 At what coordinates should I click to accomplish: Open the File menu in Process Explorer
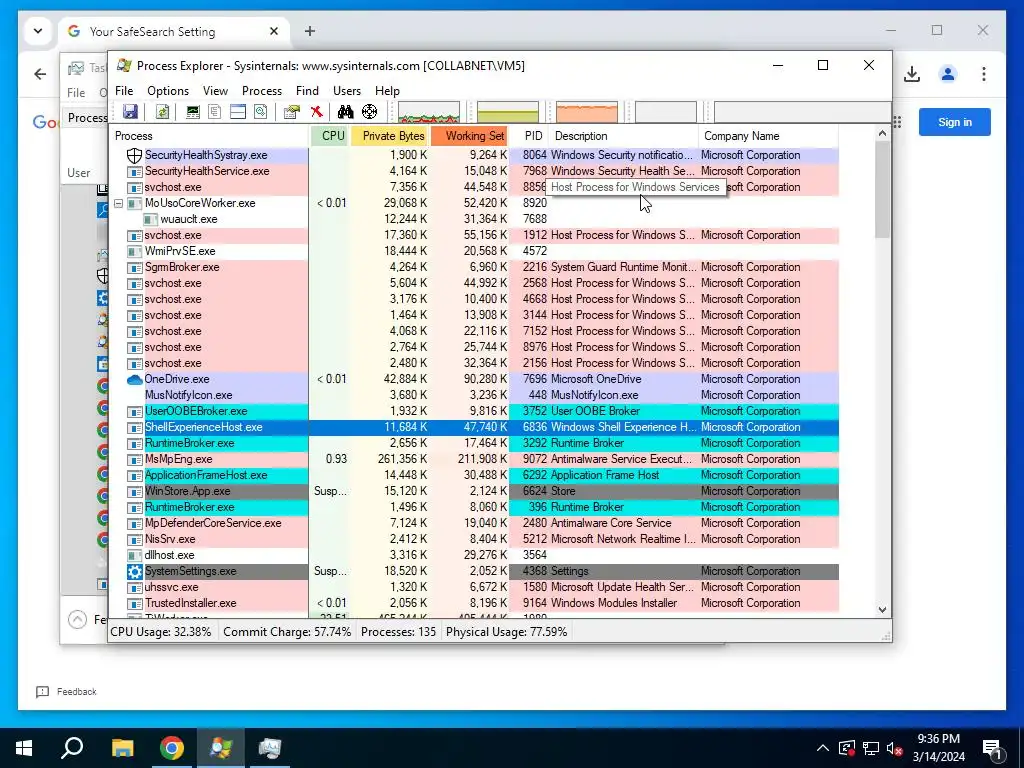click(x=124, y=91)
